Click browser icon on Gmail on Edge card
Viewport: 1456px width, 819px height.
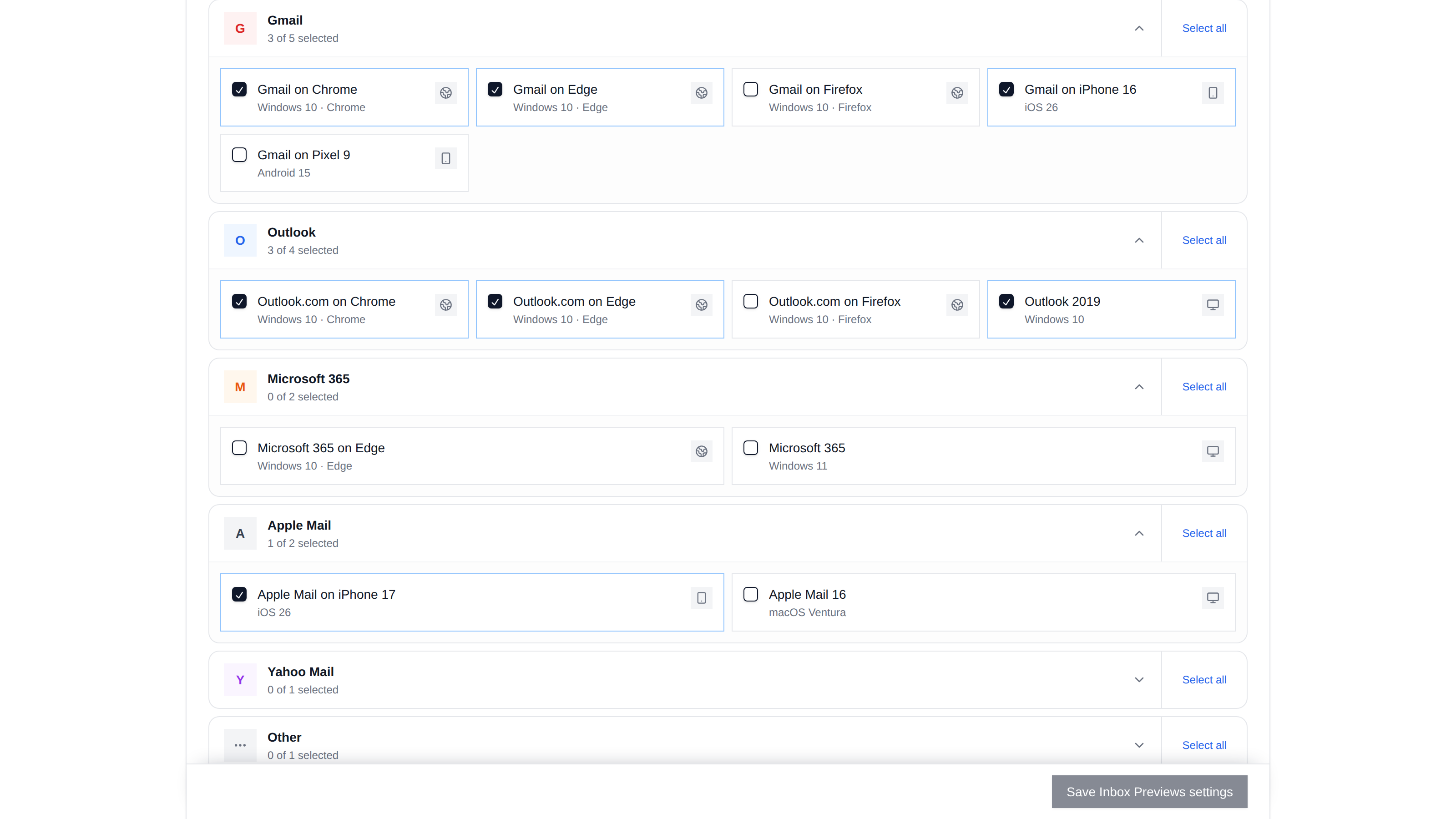pos(702,93)
